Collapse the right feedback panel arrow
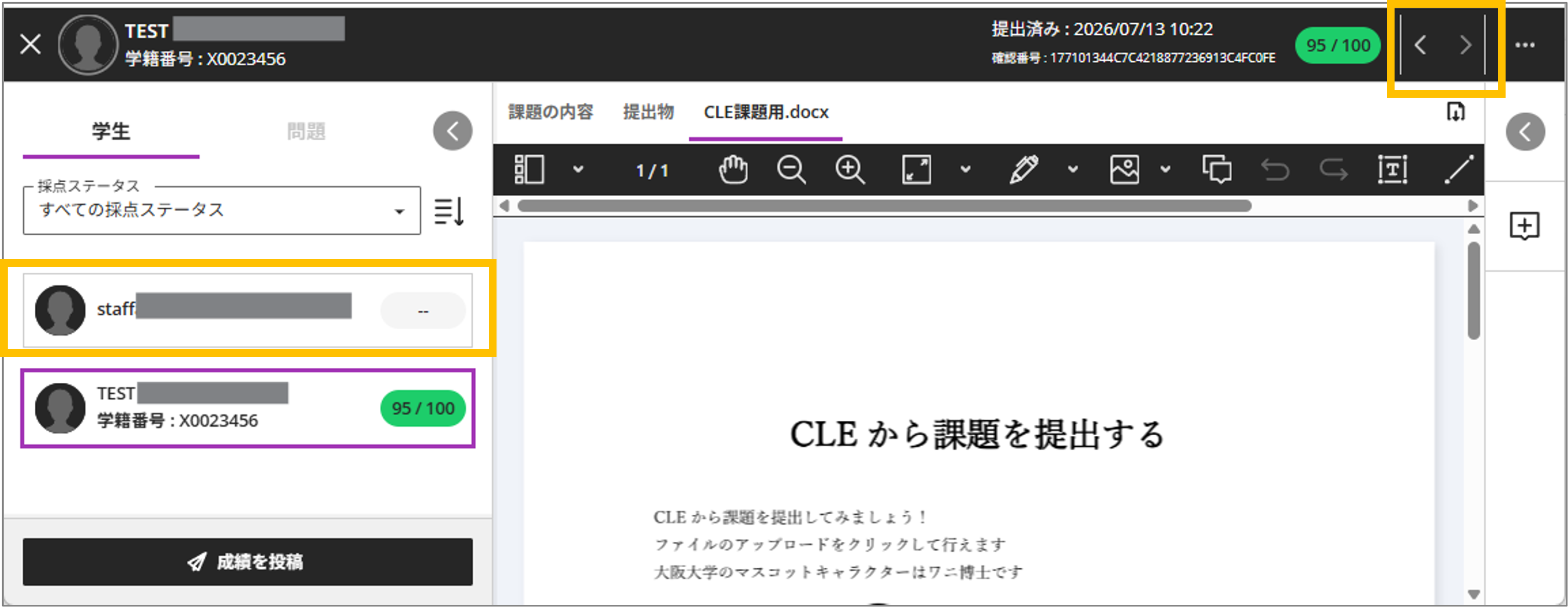The image size is (1568, 607). pyautogui.click(x=1525, y=131)
